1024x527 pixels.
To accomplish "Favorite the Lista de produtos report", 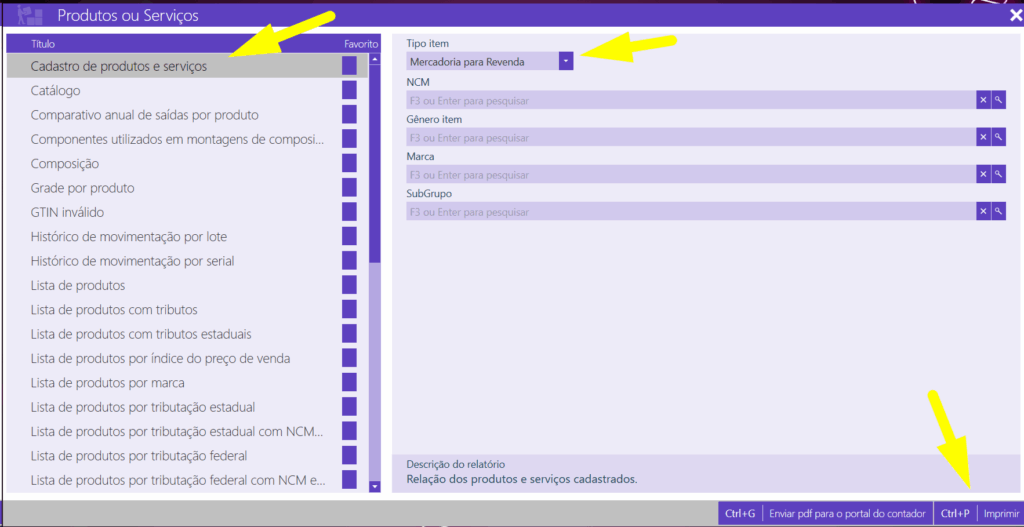I will tap(349, 285).
